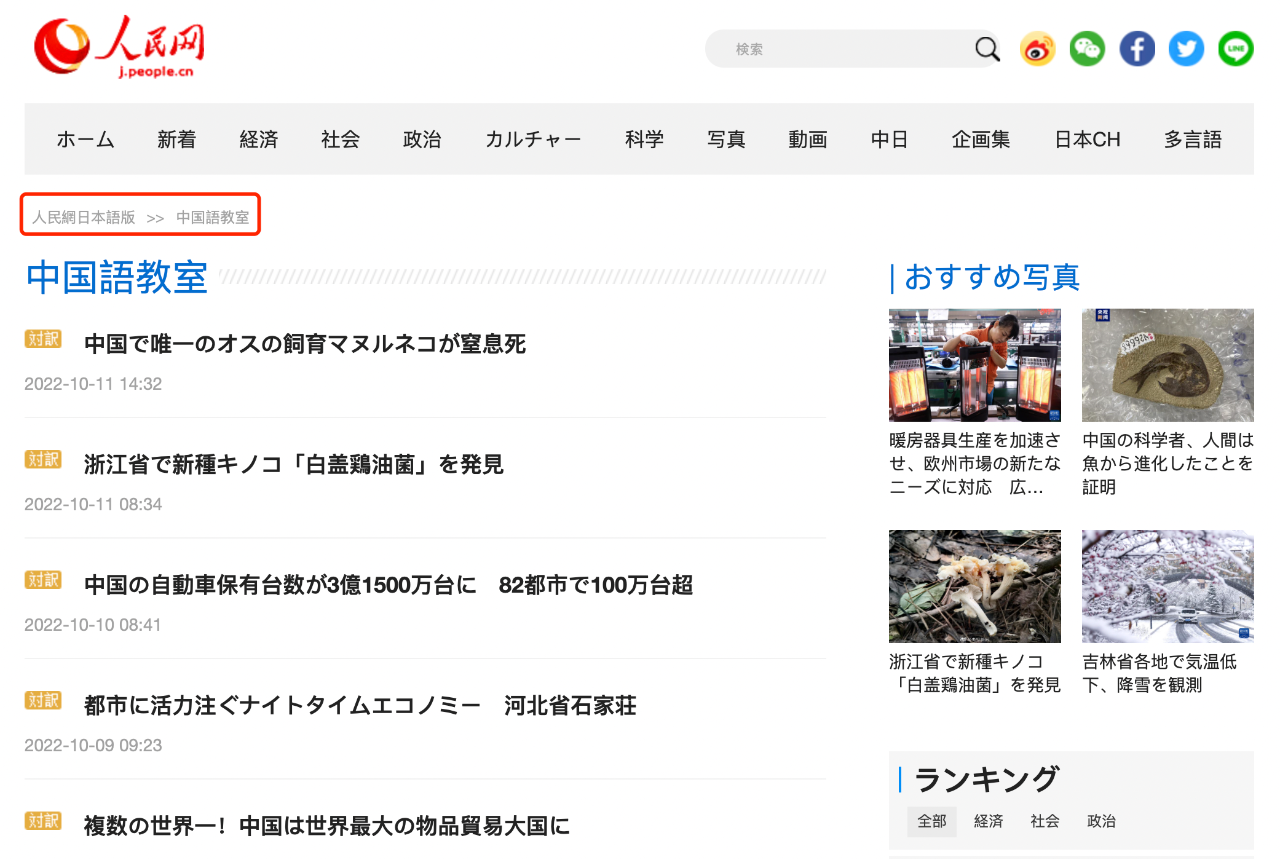
Task: Open 中日 navigation item
Action: click(889, 140)
